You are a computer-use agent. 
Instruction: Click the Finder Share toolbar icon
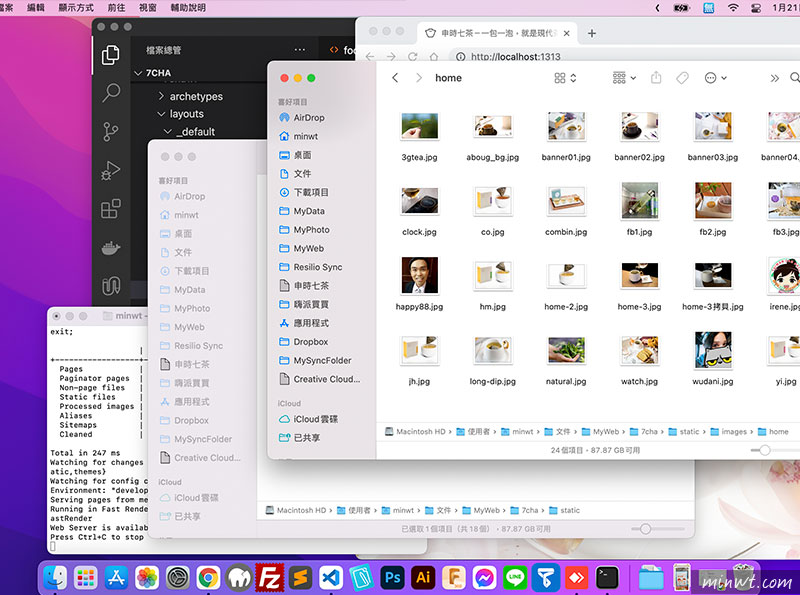[x=656, y=78]
